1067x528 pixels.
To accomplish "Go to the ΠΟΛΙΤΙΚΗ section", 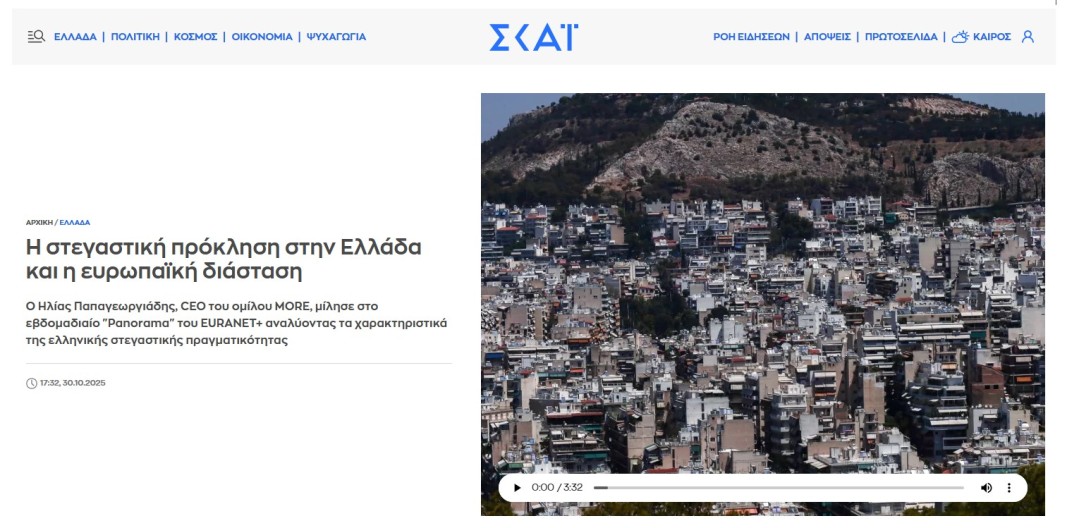I will point(134,37).
